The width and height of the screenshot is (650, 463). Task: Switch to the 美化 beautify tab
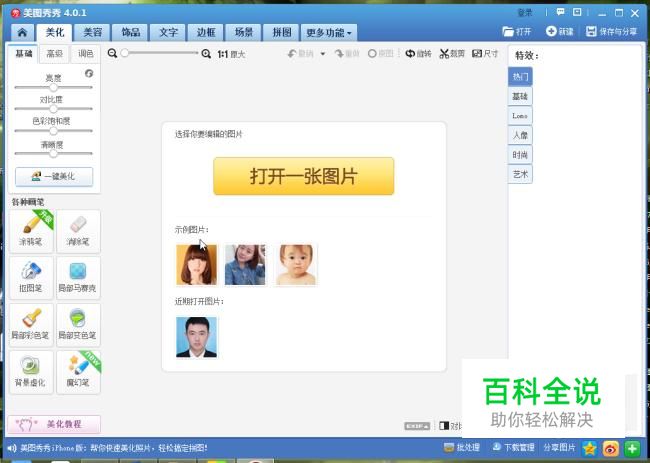(x=54, y=32)
